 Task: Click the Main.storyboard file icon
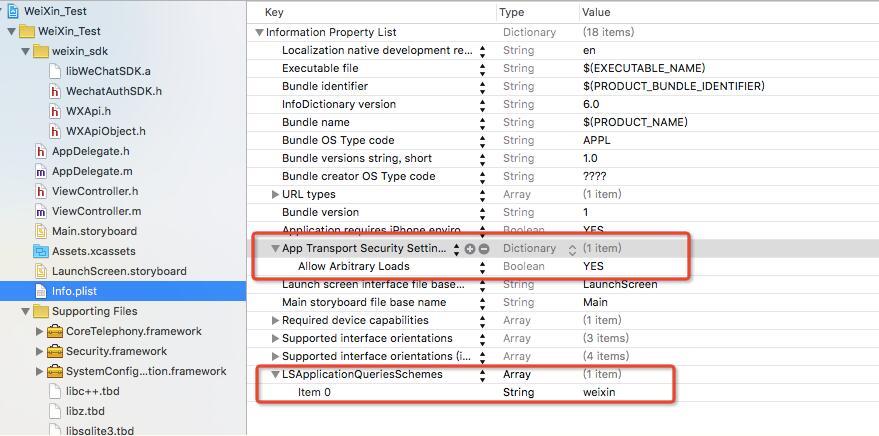click(41, 231)
